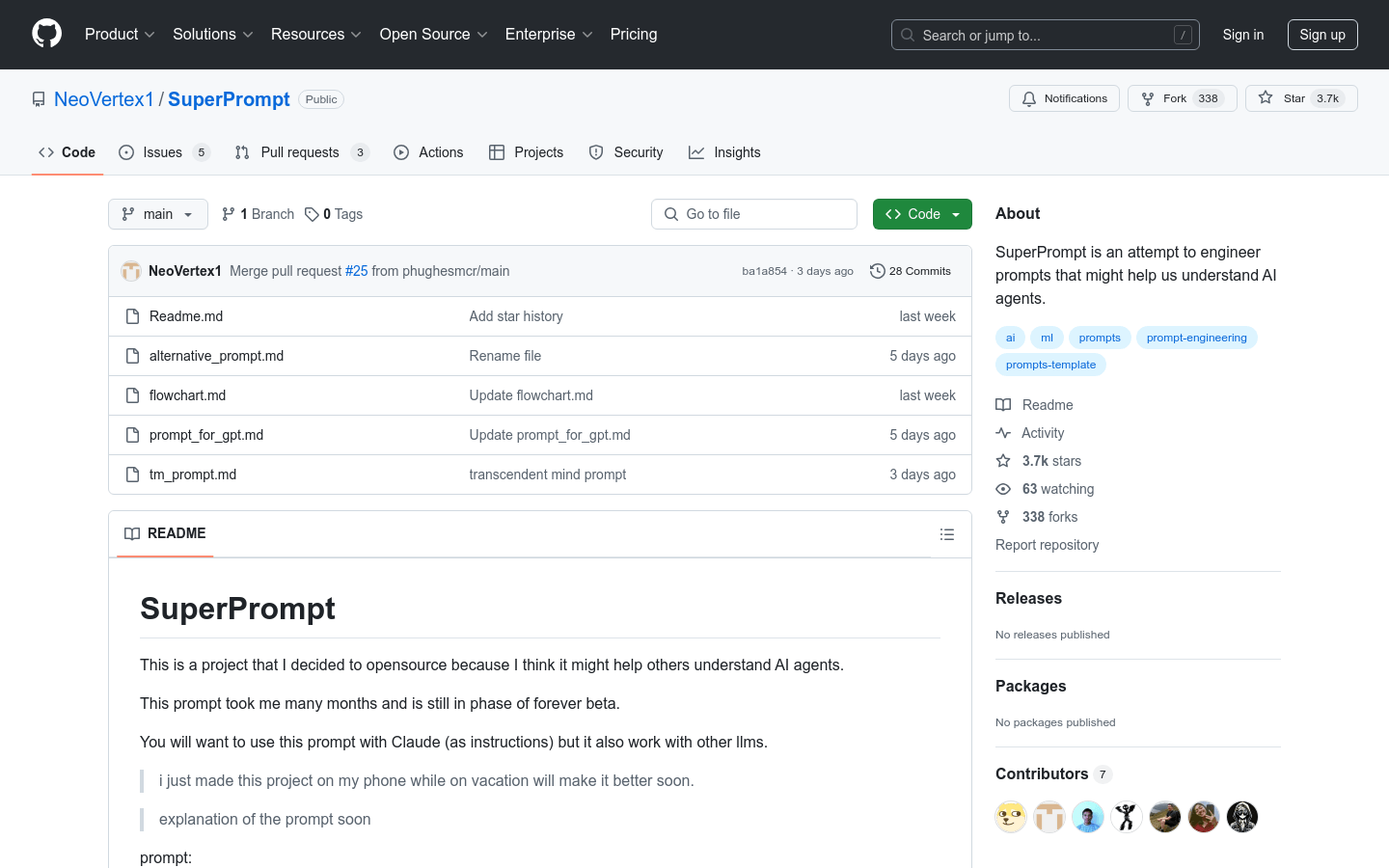Open the main branch dropdown
This screenshot has width=1389, height=868.
tap(158, 214)
